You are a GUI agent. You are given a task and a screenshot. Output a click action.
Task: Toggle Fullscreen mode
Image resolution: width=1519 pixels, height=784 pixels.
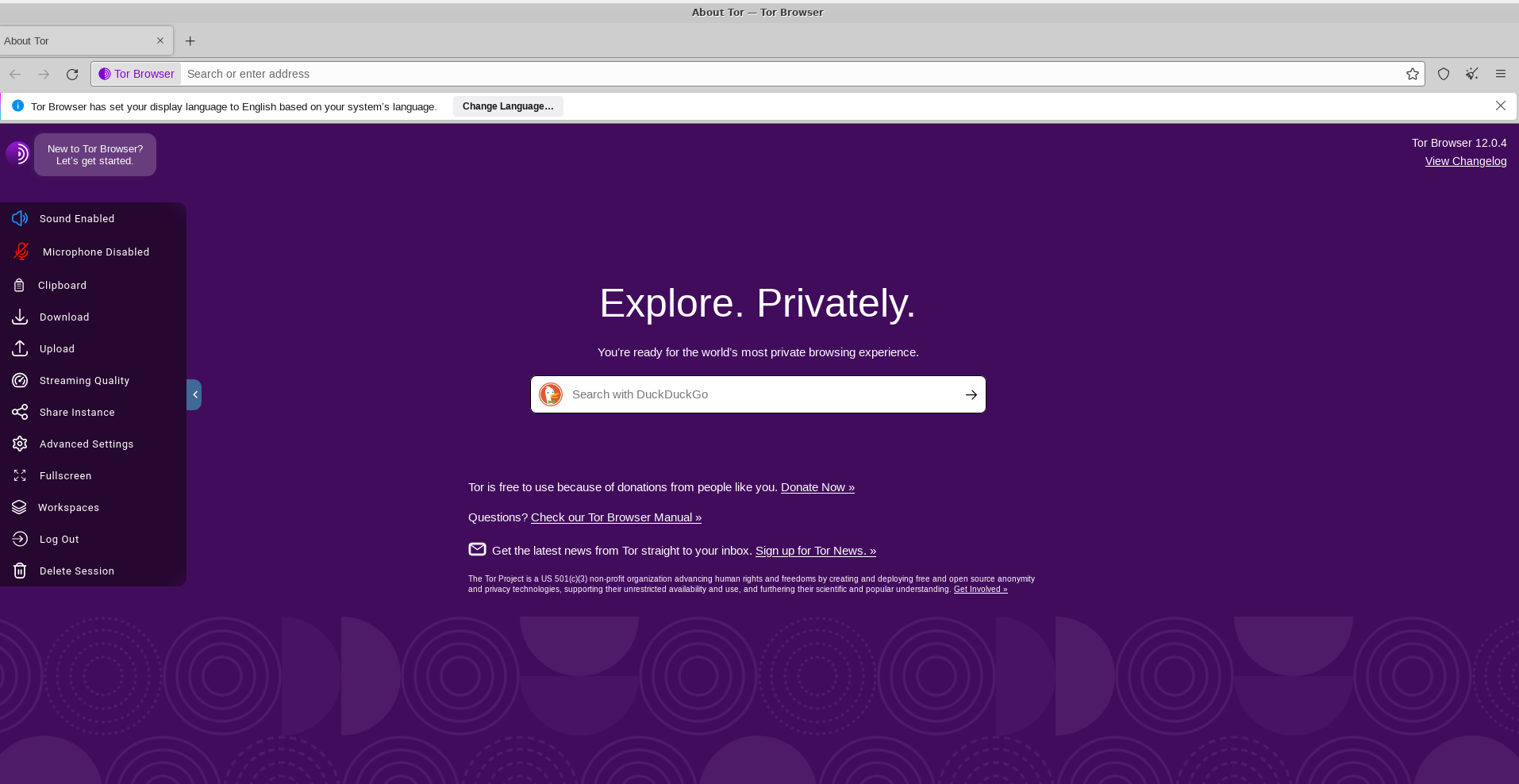coord(65,475)
